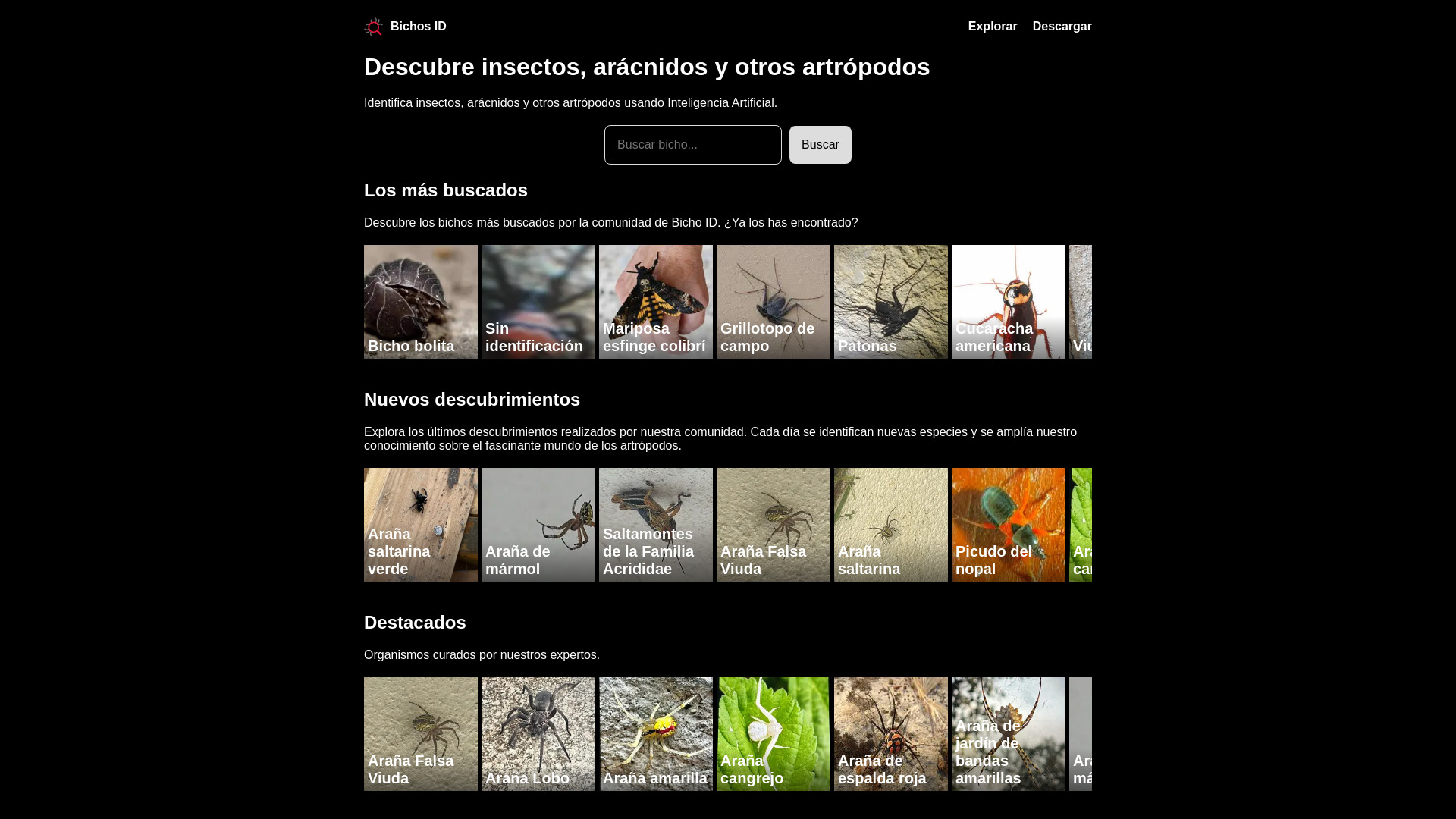The height and width of the screenshot is (819, 1456).
Task: Click the search input field
Action: 692,144
